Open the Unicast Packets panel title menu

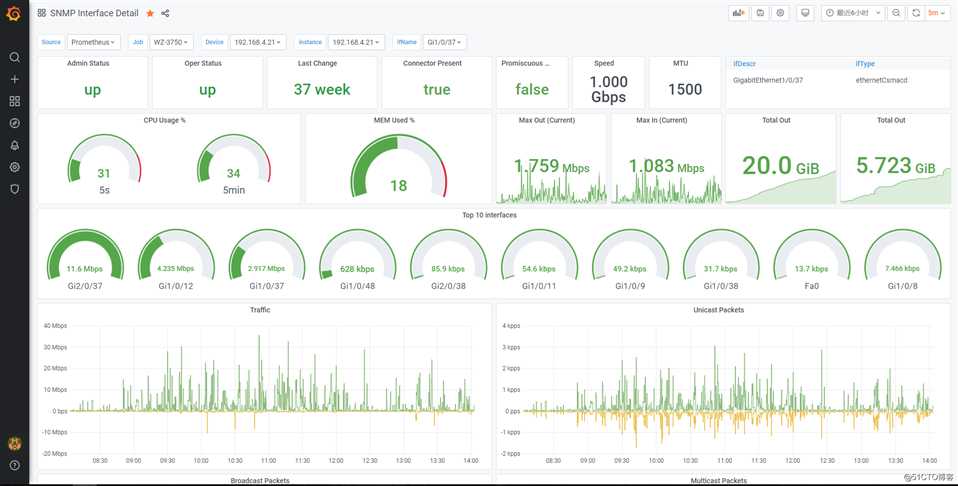pyautogui.click(x=718, y=310)
